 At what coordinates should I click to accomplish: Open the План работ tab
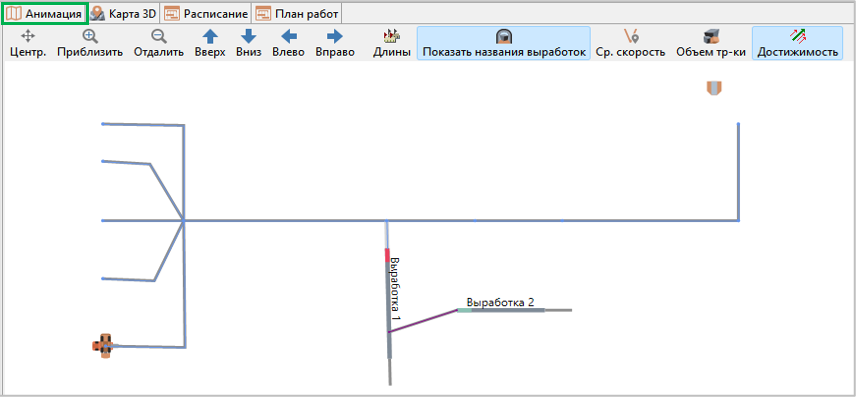pyautogui.click(x=297, y=14)
